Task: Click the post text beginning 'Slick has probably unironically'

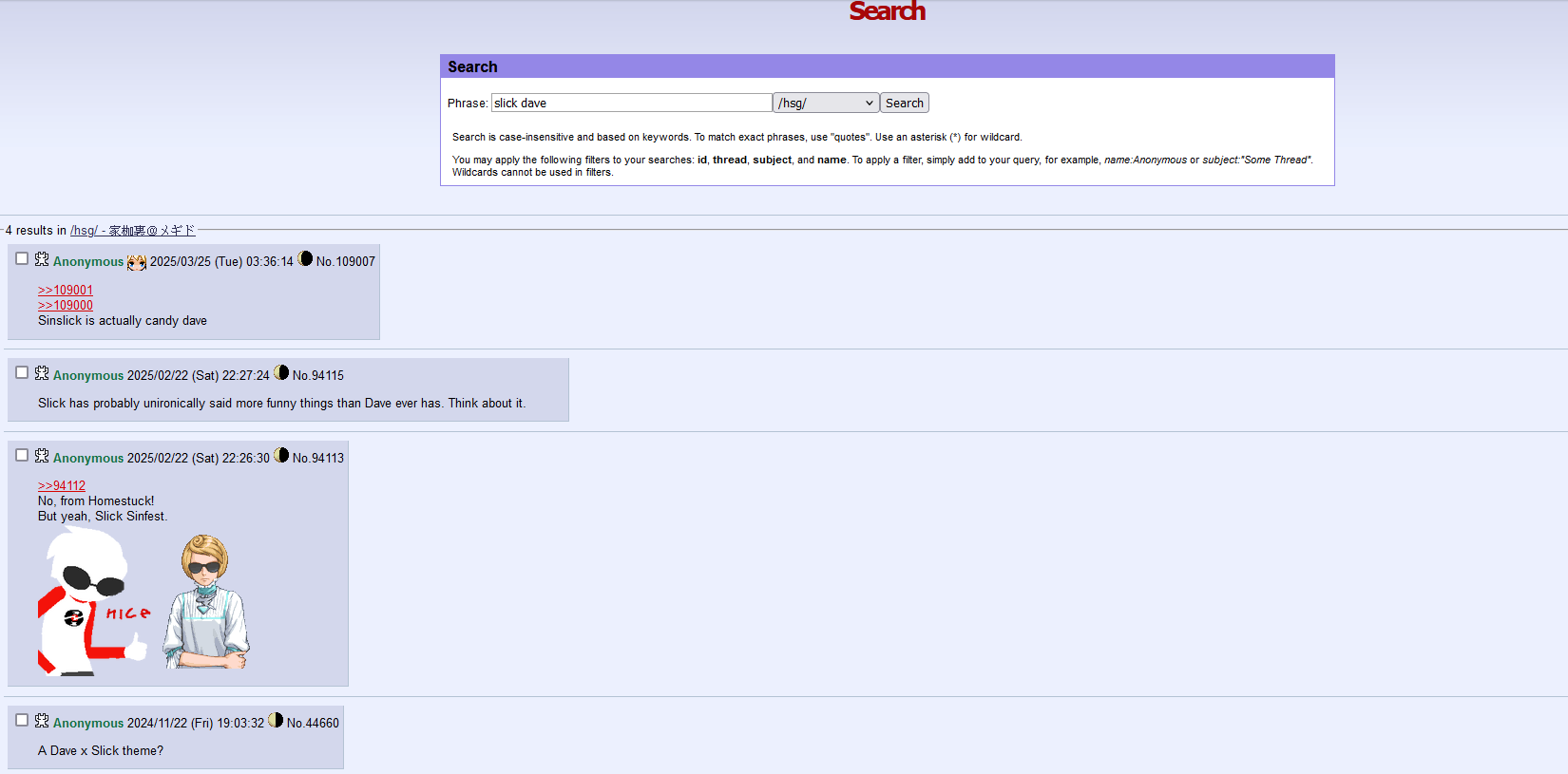Action: point(281,404)
